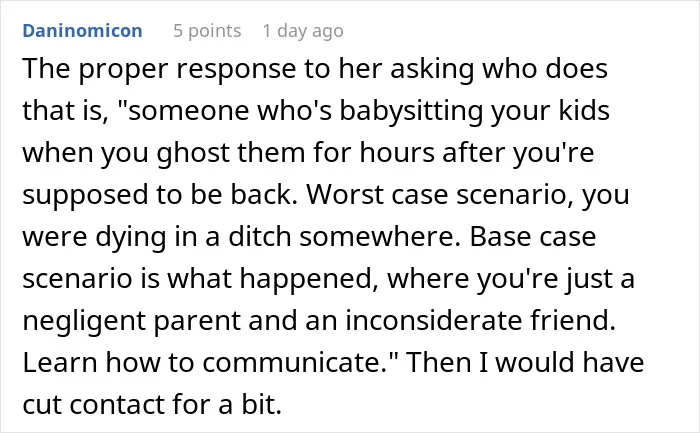Click the phrase "supposed to be back"
Screen dimensions: 700x433
(x=157, y=195)
